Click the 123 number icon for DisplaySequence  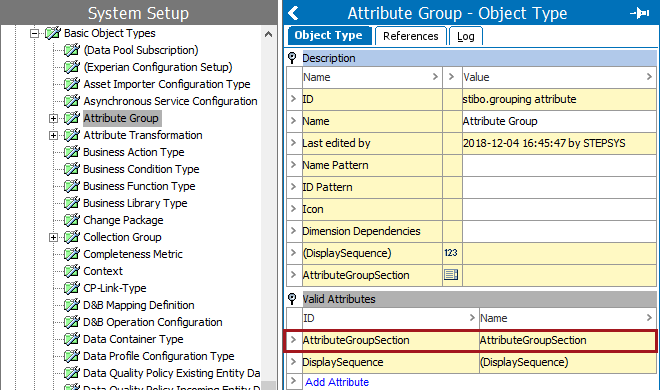tap(451, 253)
